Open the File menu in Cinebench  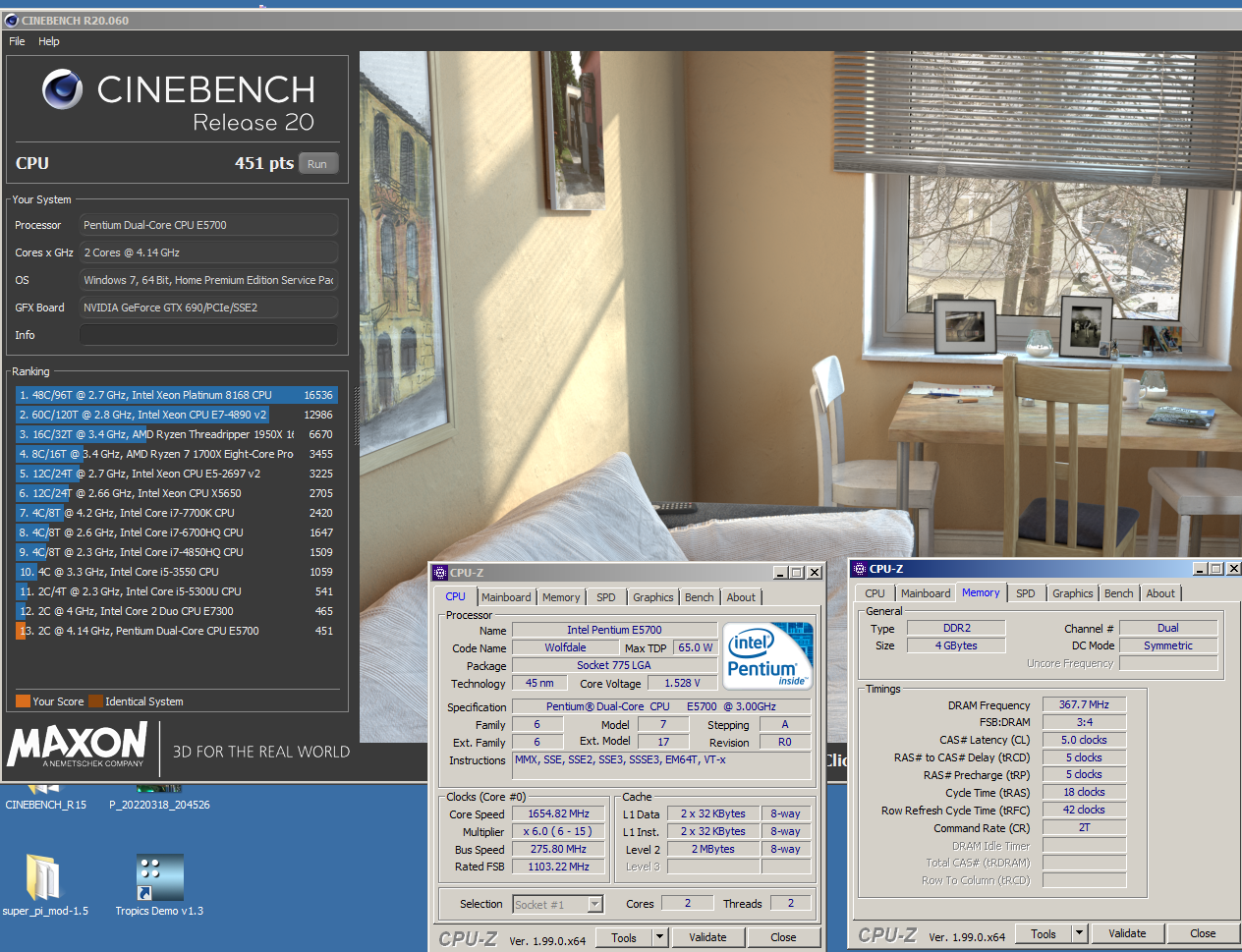coord(17,41)
